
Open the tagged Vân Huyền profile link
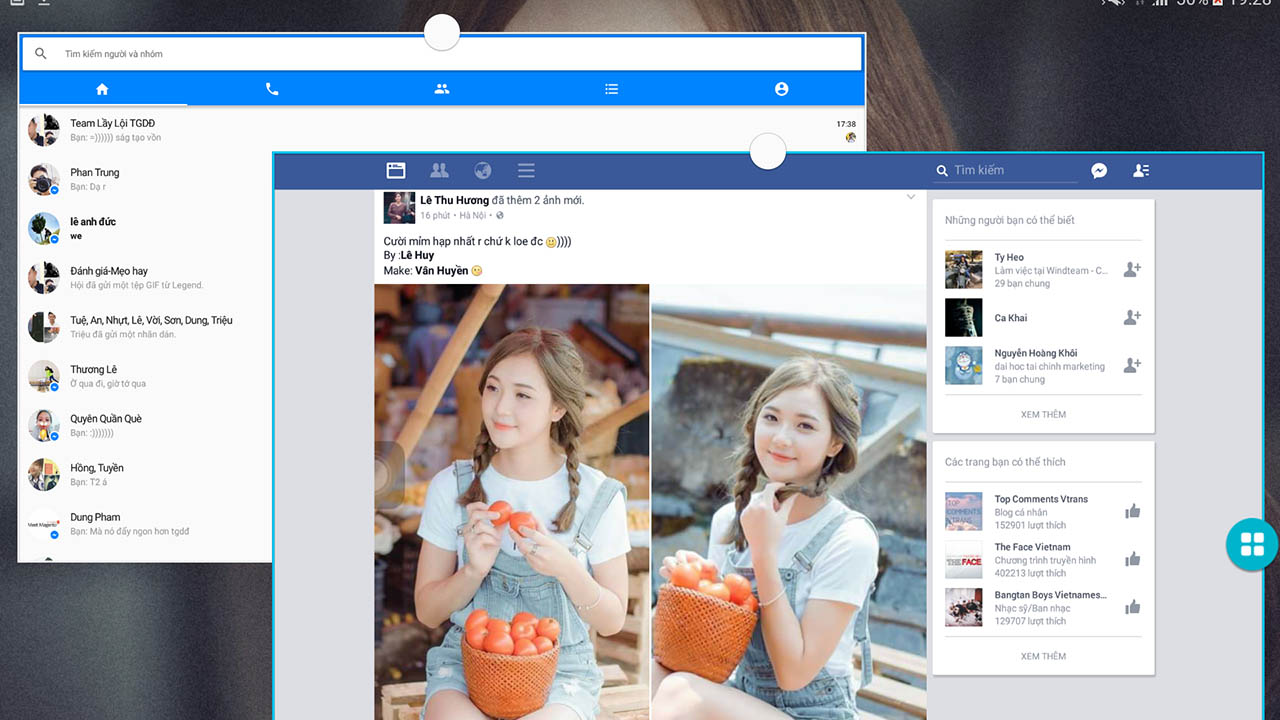tap(442, 271)
